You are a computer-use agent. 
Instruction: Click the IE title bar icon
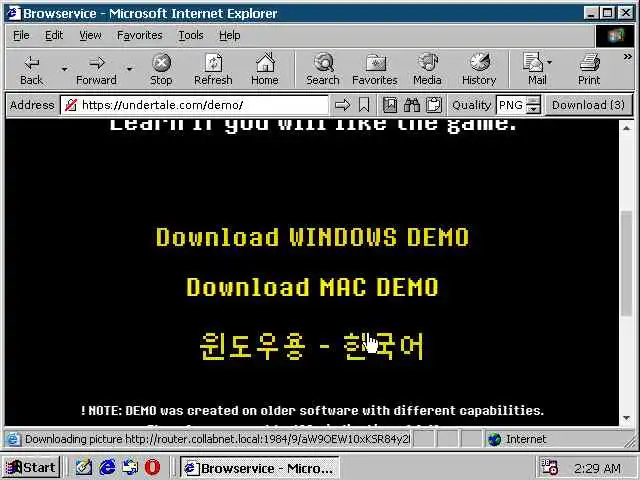click(13, 13)
